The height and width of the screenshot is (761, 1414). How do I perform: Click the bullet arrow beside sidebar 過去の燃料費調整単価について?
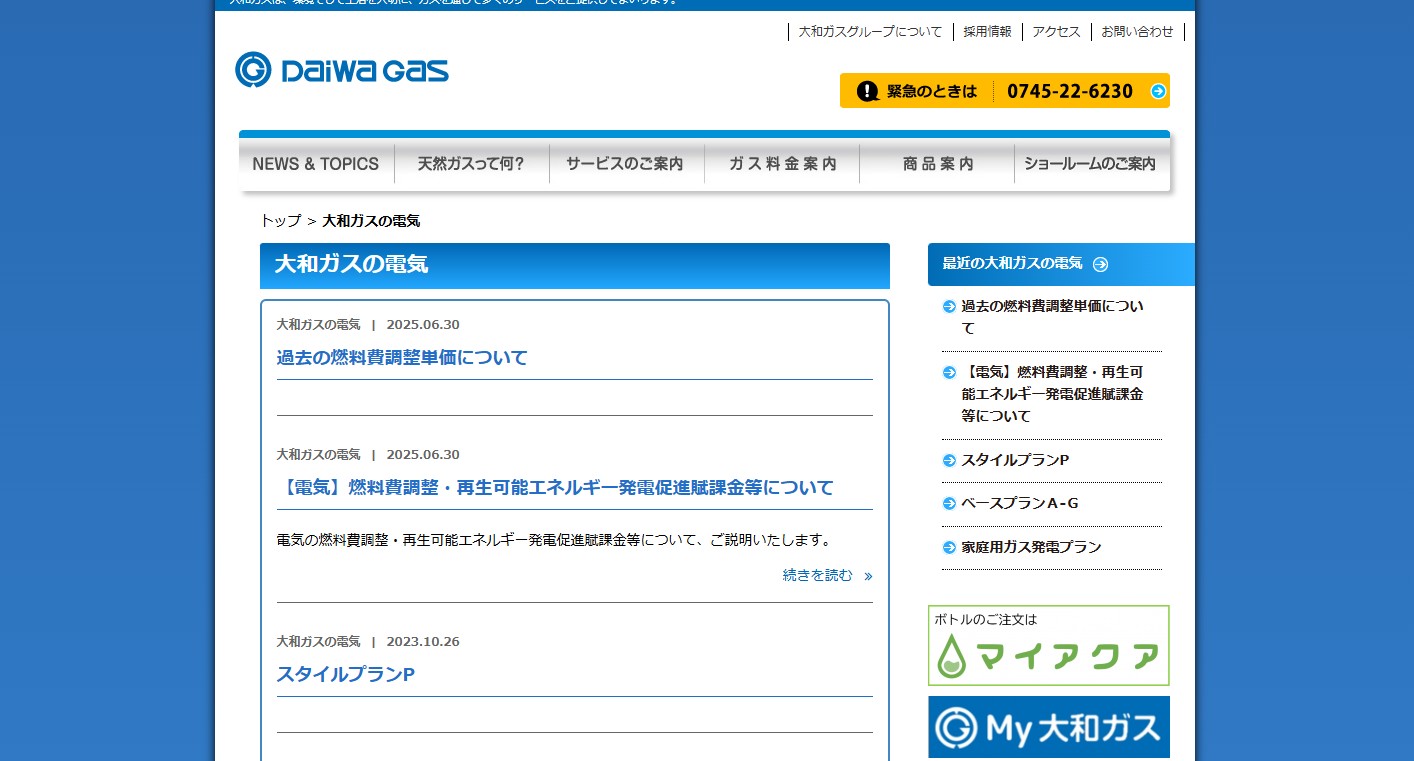pyautogui.click(x=949, y=307)
